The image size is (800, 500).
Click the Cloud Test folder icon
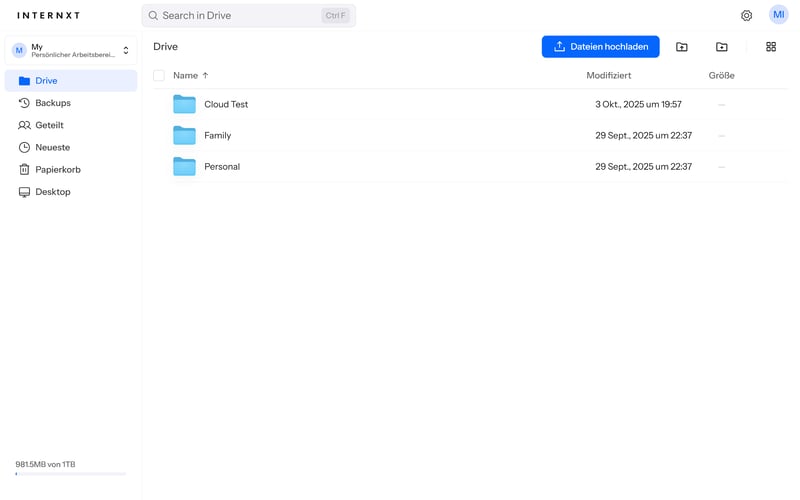[x=184, y=104]
